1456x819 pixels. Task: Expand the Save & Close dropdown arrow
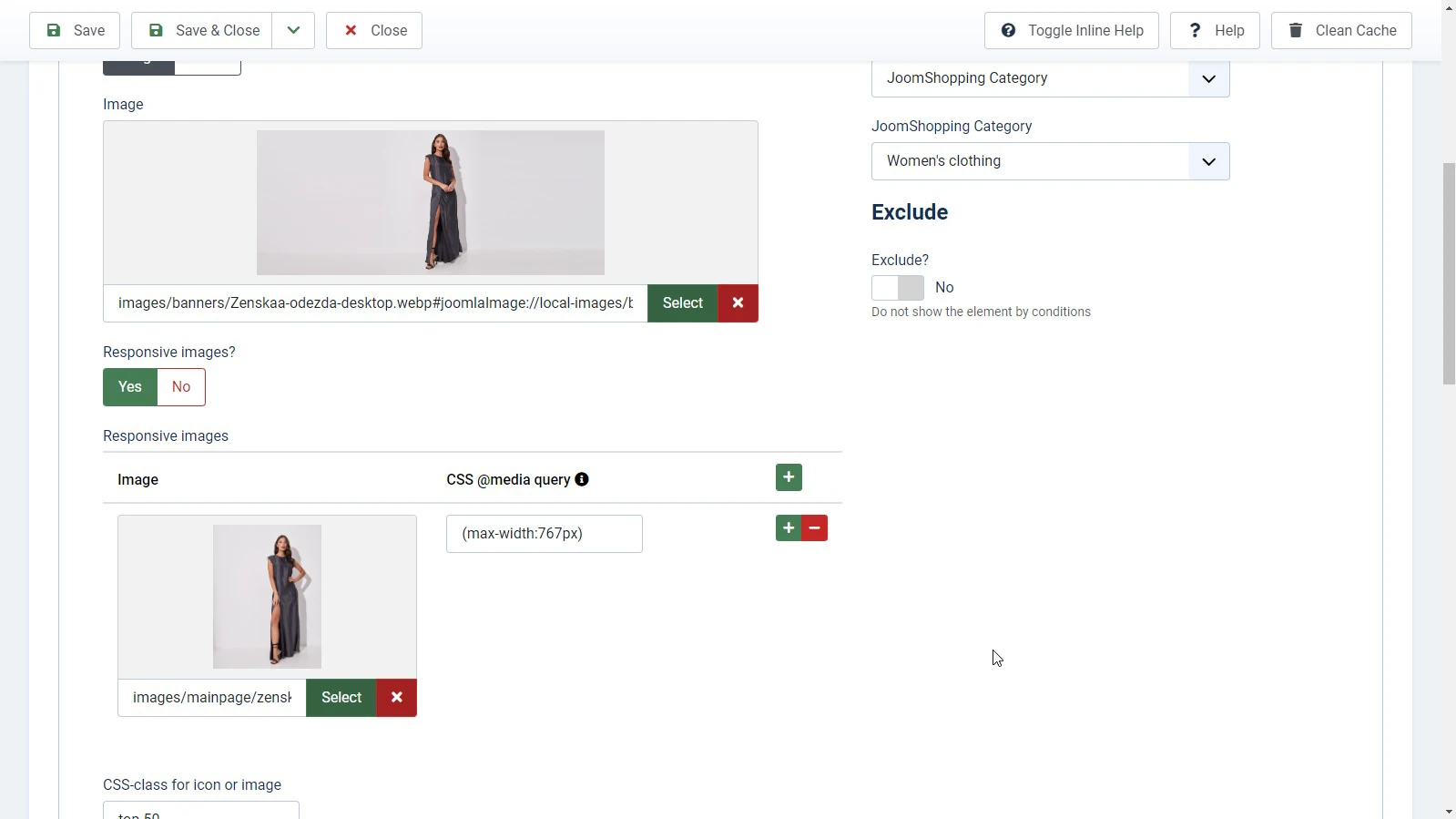(293, 31)
